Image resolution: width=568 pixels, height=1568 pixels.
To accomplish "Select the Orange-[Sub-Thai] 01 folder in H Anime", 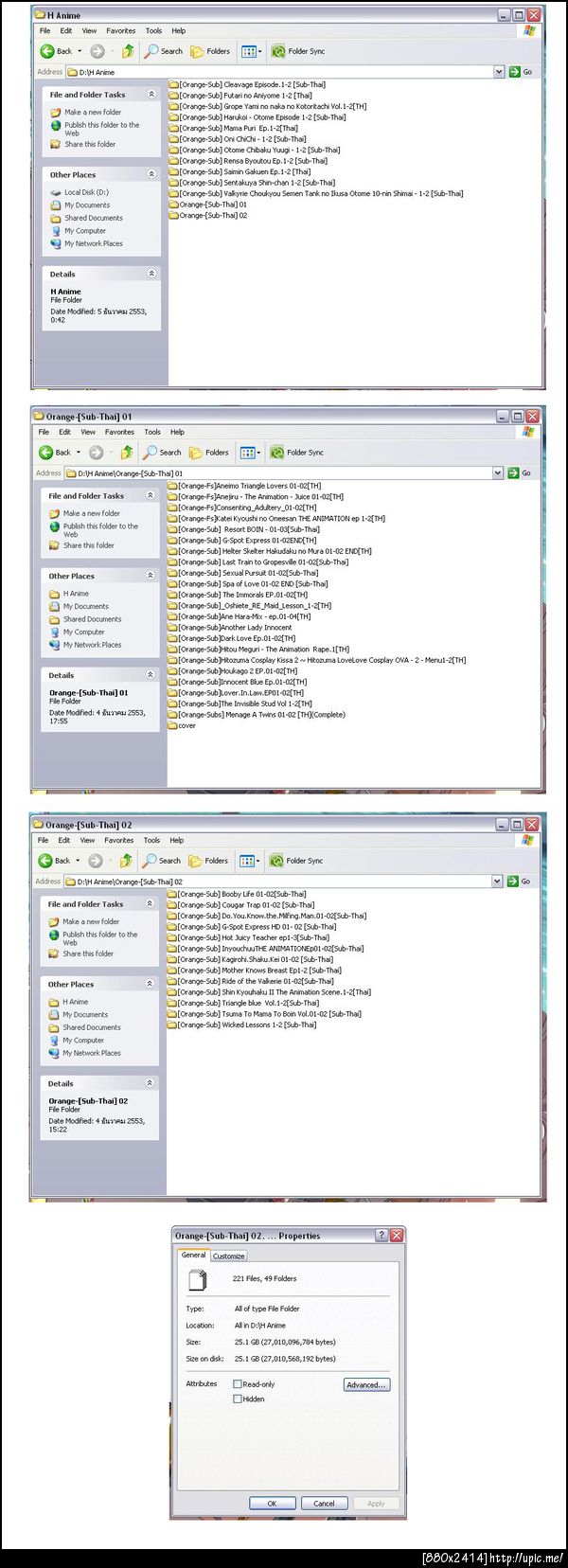I will tap(208, 205).
